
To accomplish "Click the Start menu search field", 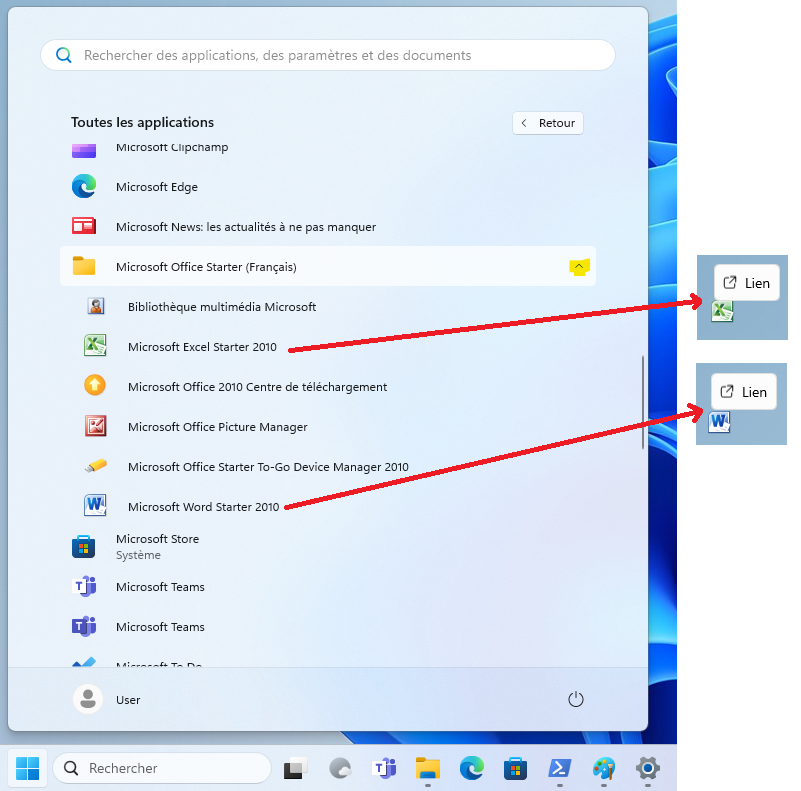I will (327, 55).
